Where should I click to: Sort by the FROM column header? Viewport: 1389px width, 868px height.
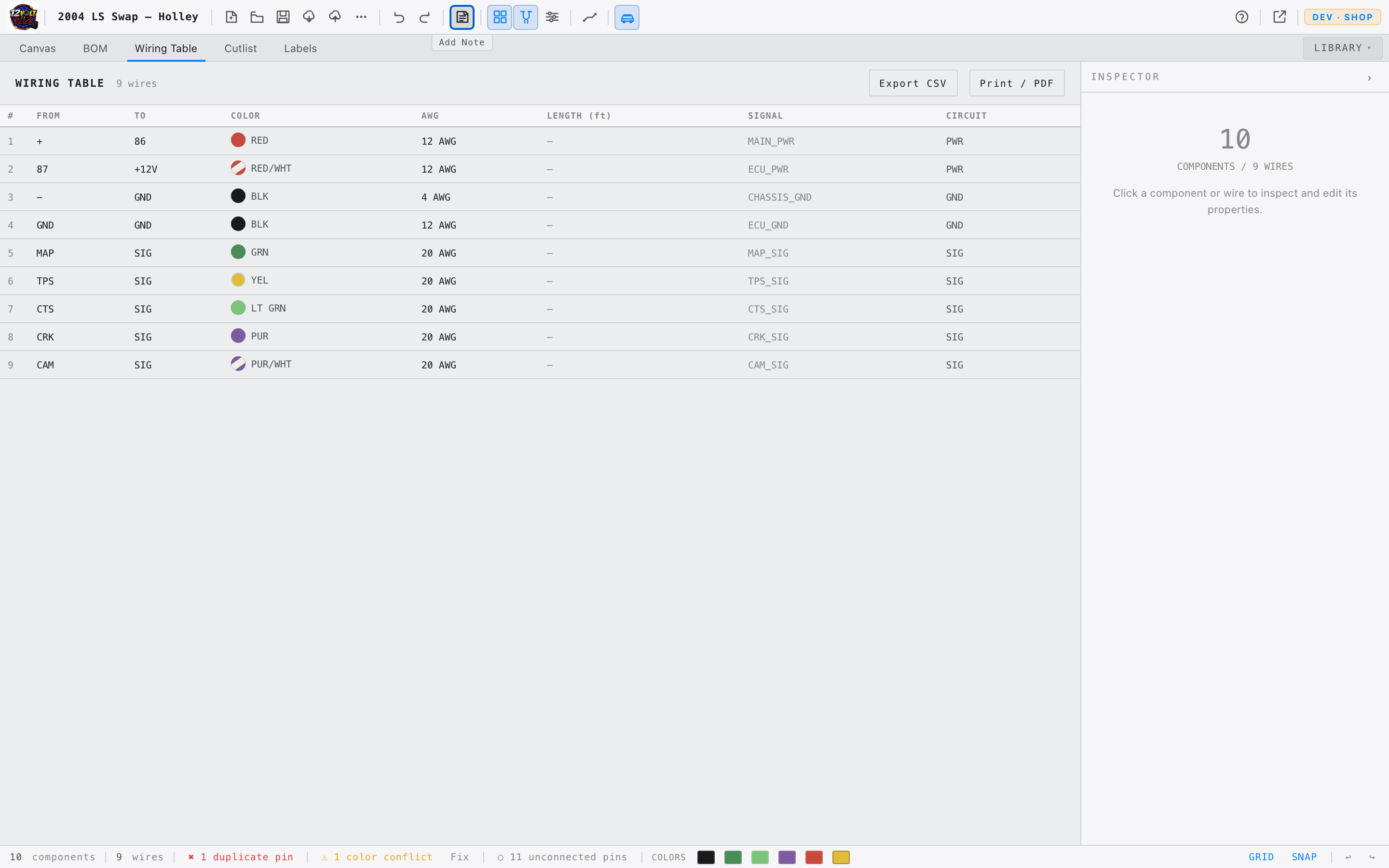coord(48,116)
